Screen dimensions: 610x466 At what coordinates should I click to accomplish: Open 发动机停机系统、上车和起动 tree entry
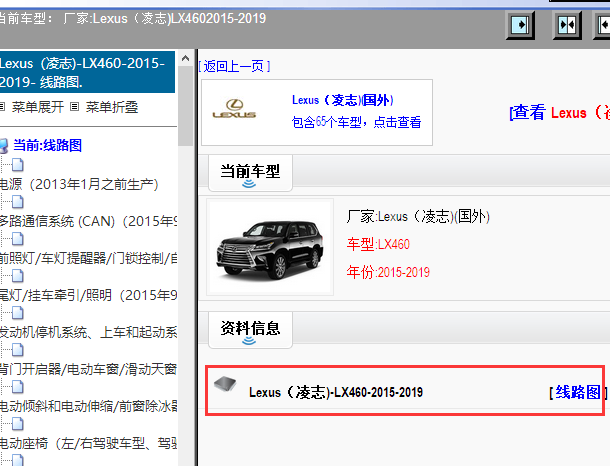pos(88,332)
